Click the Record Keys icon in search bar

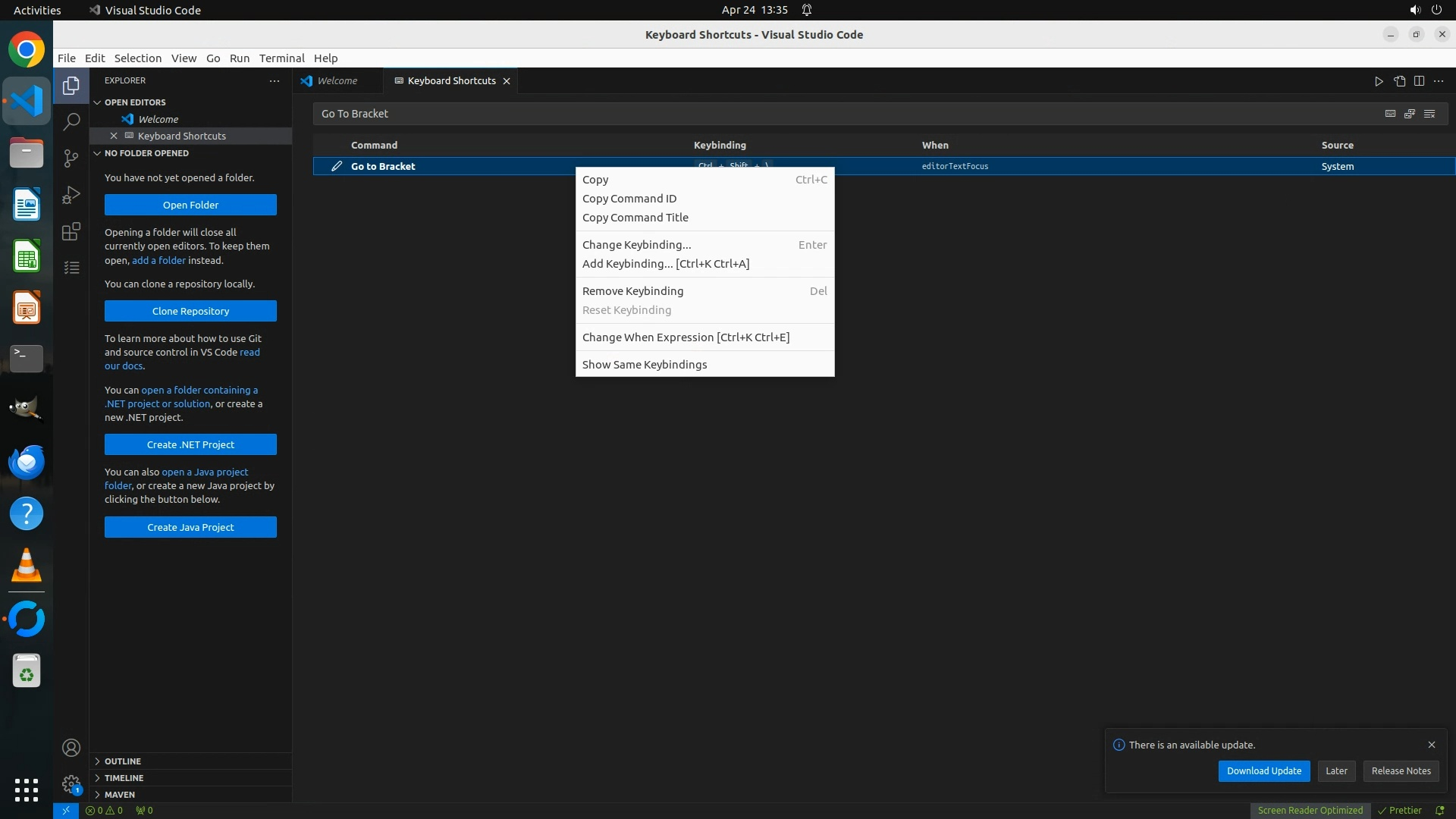1390,114
